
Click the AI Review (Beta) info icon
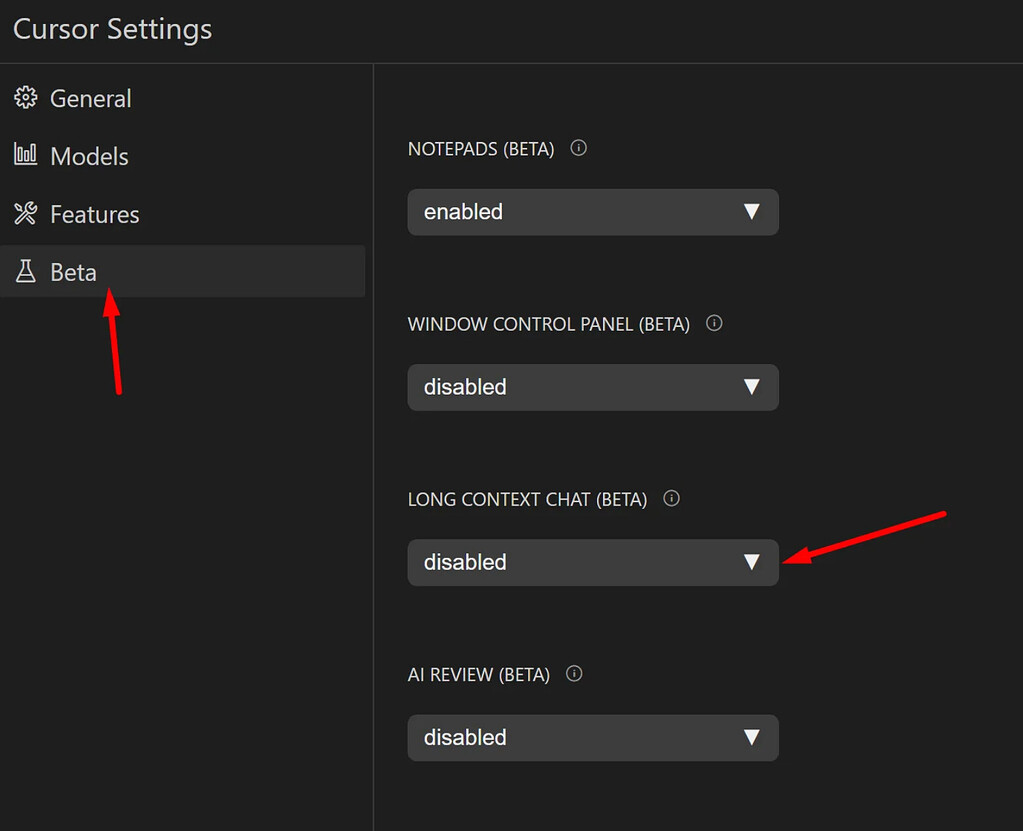573,674
